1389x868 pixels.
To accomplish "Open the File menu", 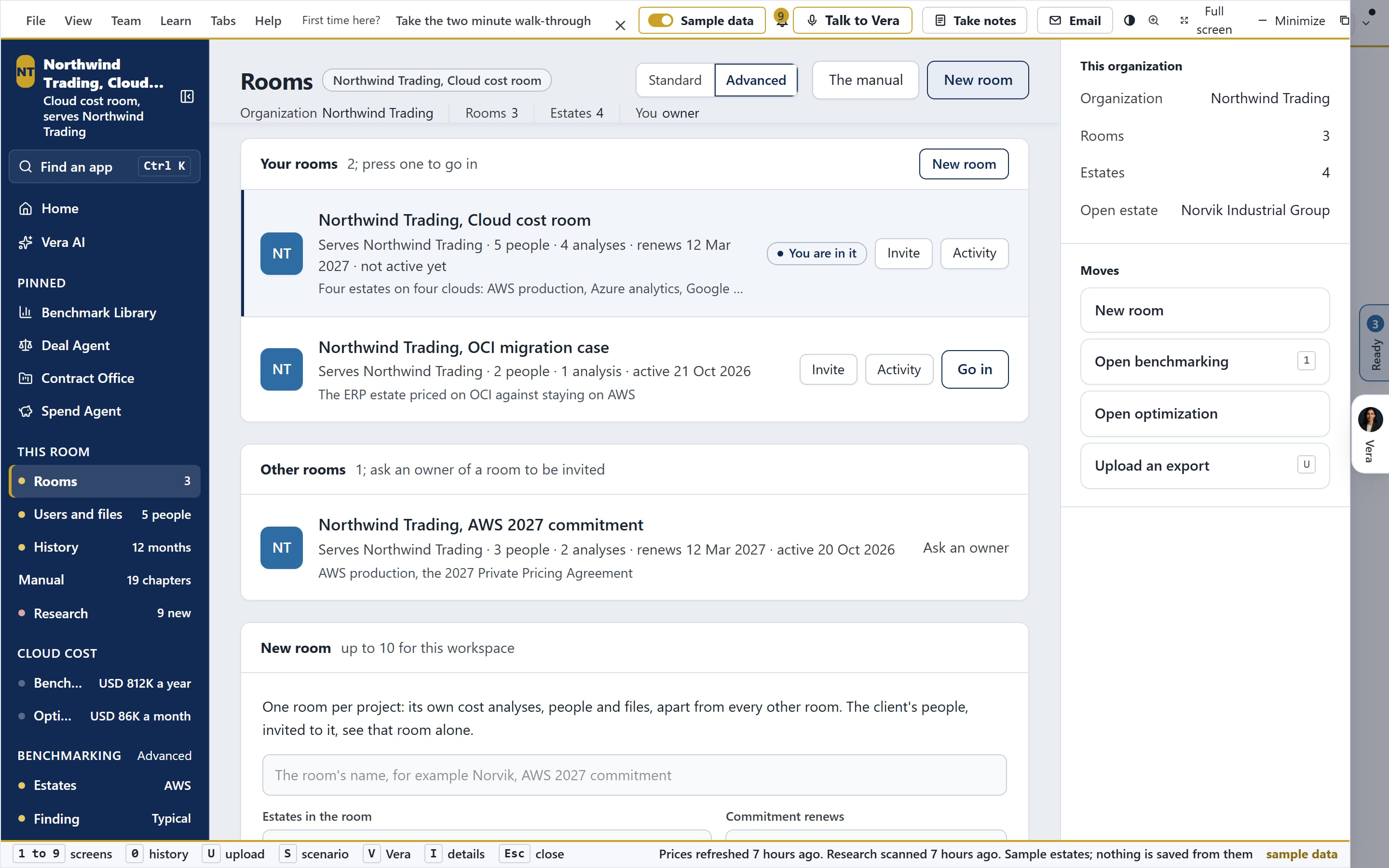I will pos(36,20).
